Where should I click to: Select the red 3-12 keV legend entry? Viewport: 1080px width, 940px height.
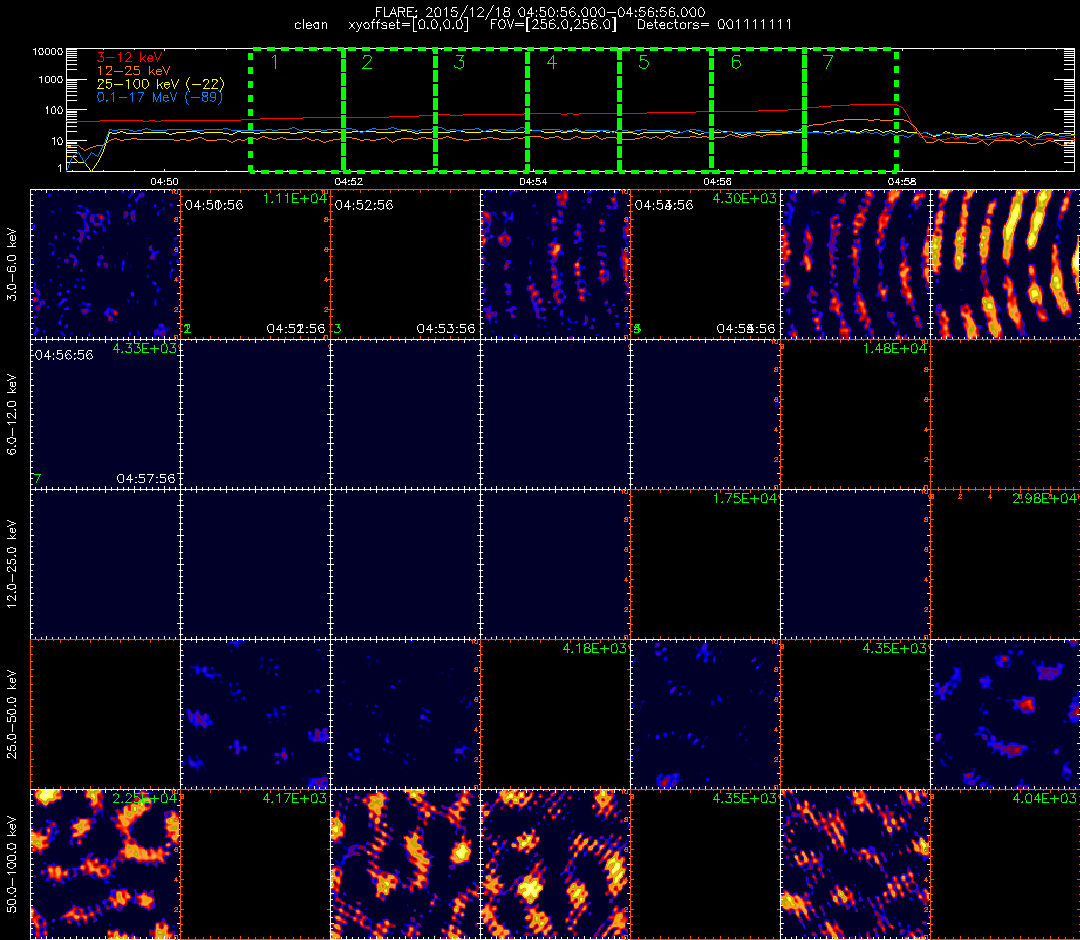129,57
